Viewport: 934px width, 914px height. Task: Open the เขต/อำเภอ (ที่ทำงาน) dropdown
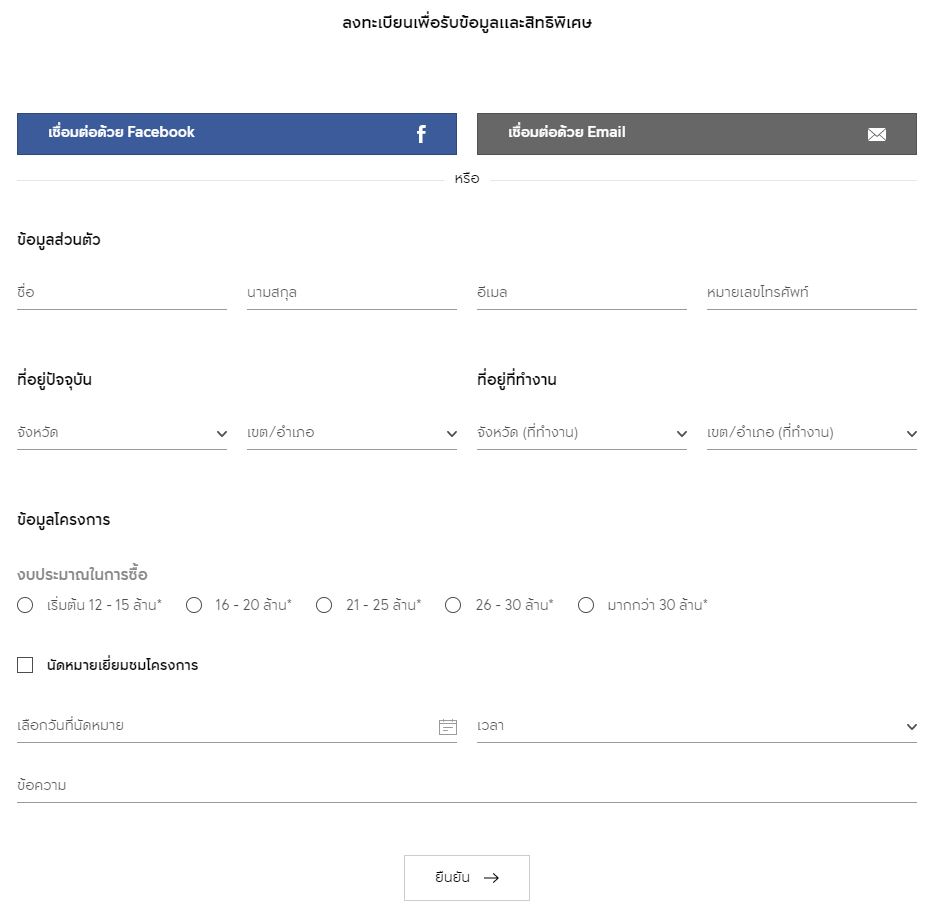click(812, 433)
